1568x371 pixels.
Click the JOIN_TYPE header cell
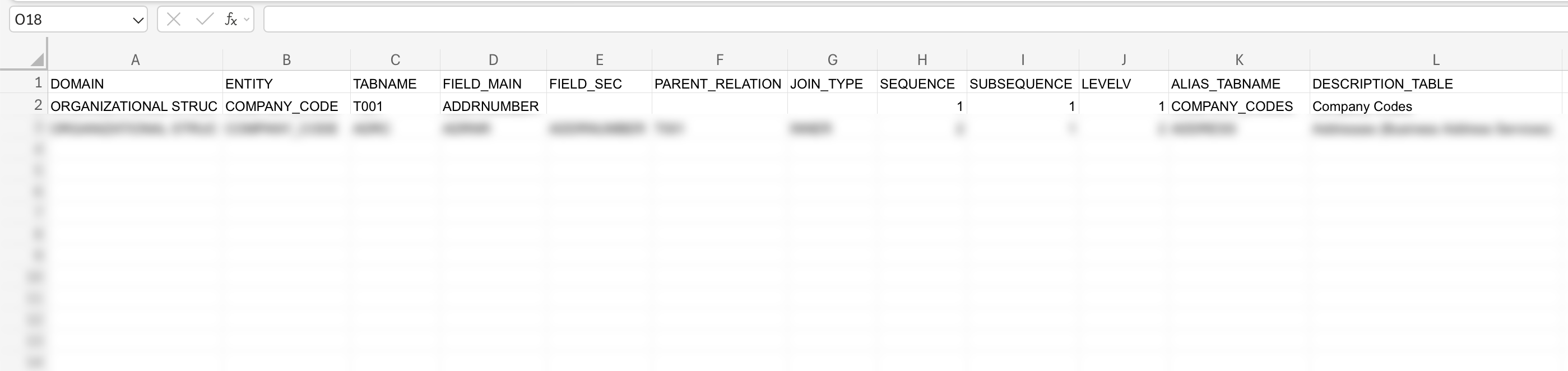(x=832, y=84)
